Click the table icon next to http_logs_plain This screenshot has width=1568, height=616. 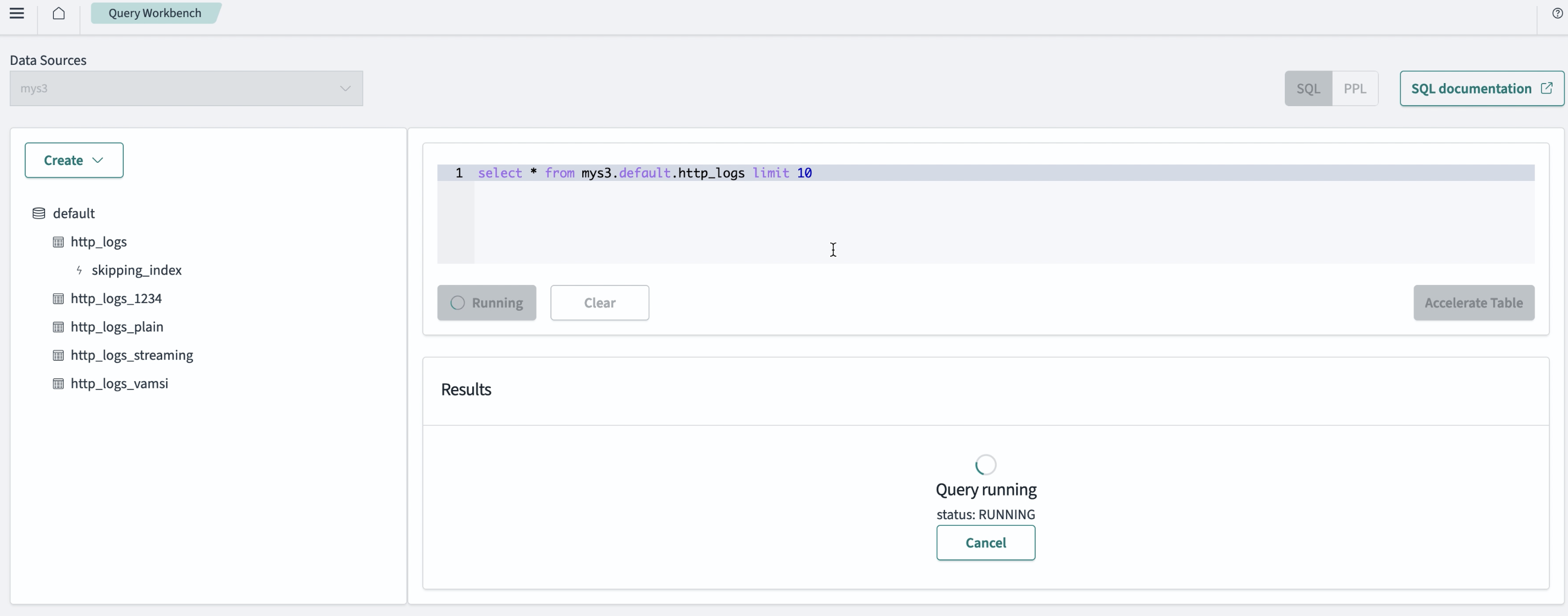58,327
